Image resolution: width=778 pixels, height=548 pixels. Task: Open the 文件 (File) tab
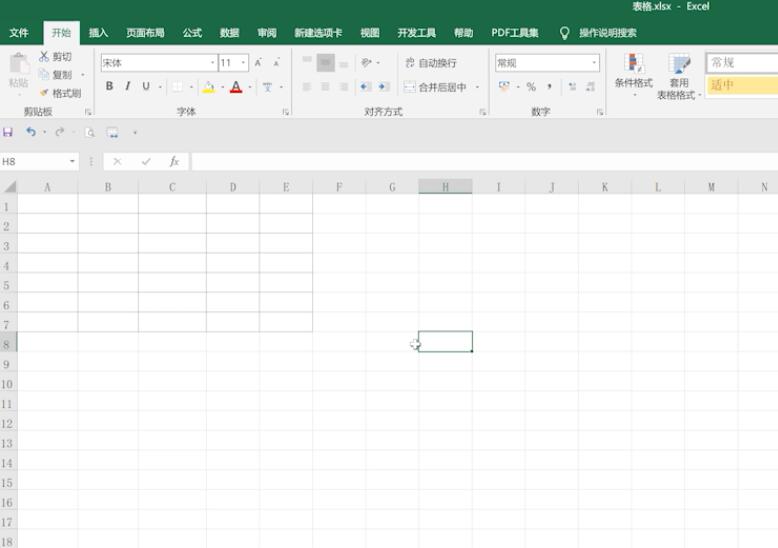click(19, 33)
